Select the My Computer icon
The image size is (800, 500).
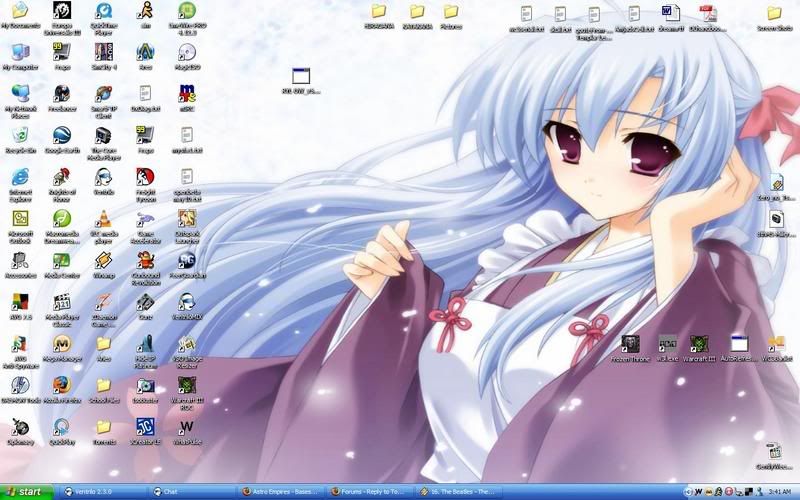[19, 52]
